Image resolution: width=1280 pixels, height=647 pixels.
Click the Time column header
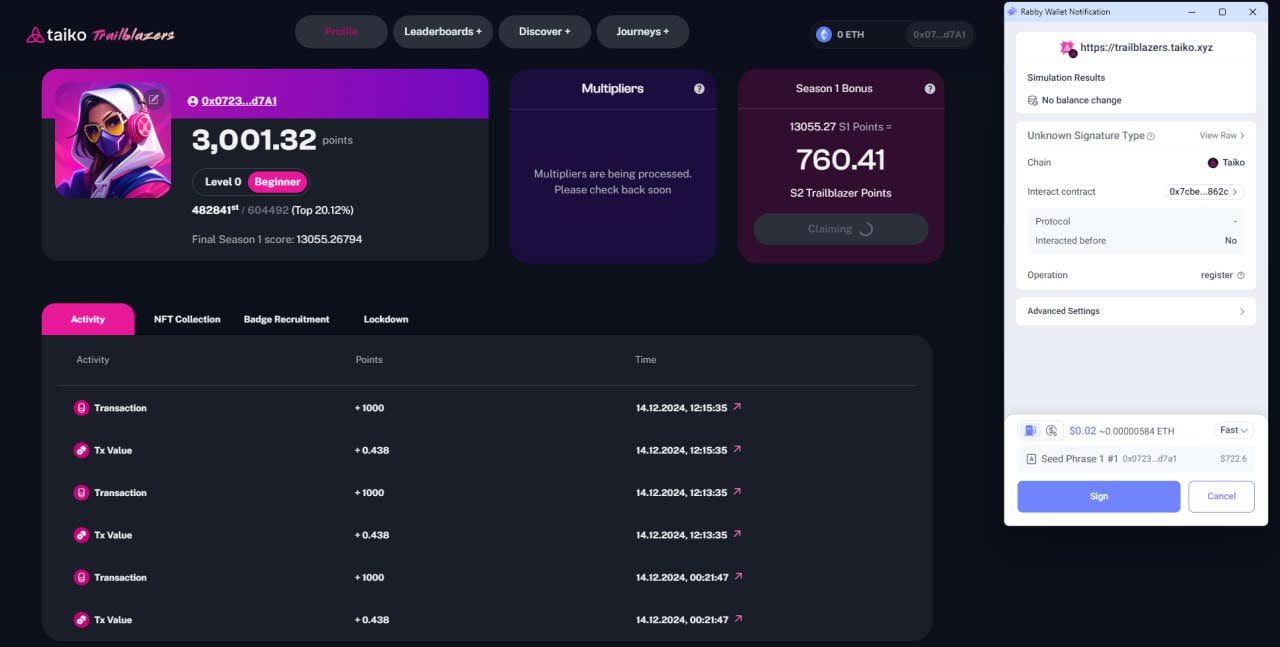click(646, 360)
